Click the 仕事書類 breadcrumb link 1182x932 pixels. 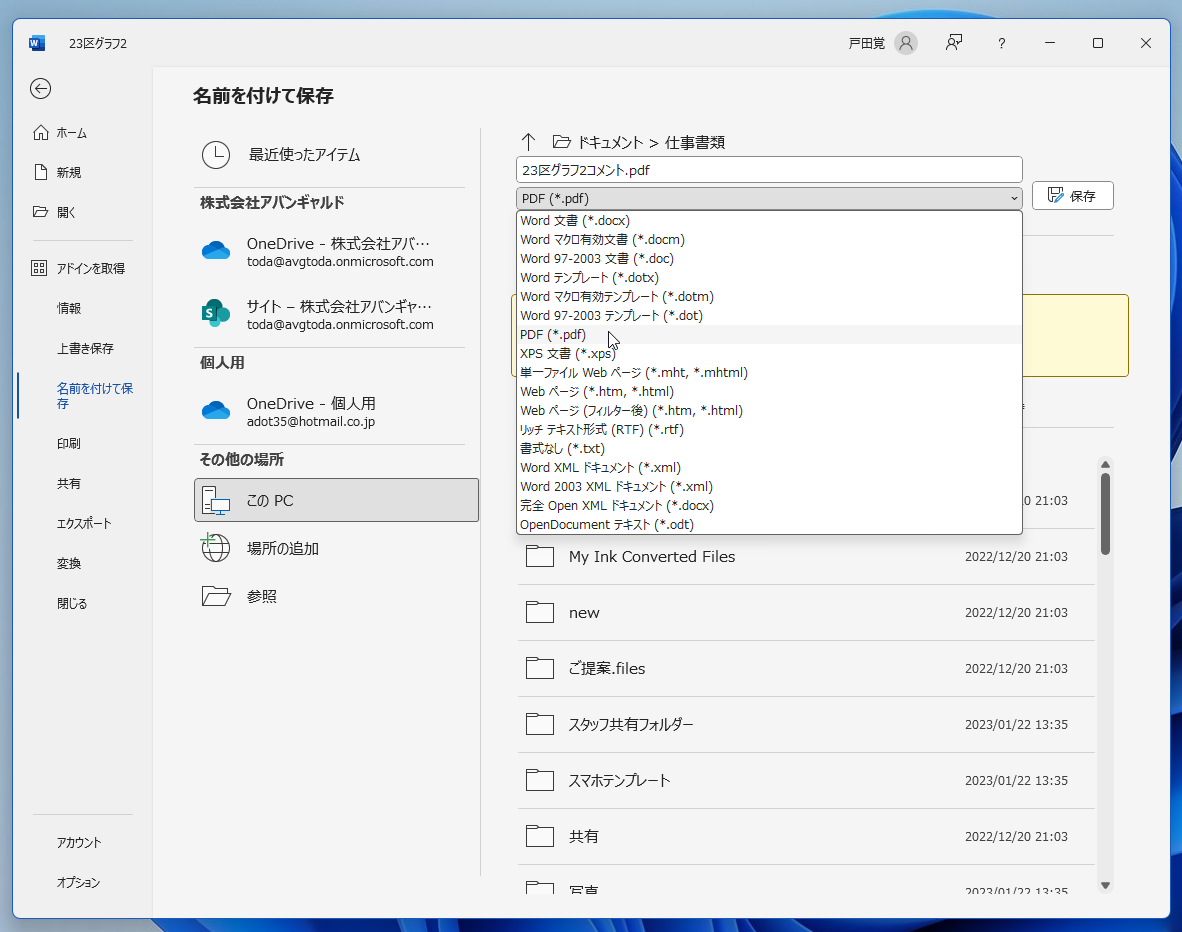694,143
